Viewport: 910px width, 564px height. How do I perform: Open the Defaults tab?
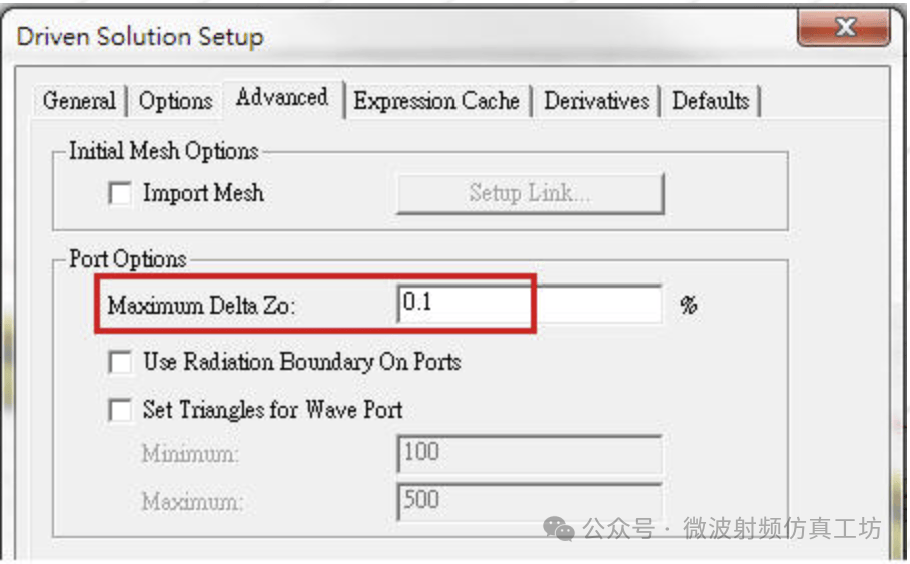point(710,101)
